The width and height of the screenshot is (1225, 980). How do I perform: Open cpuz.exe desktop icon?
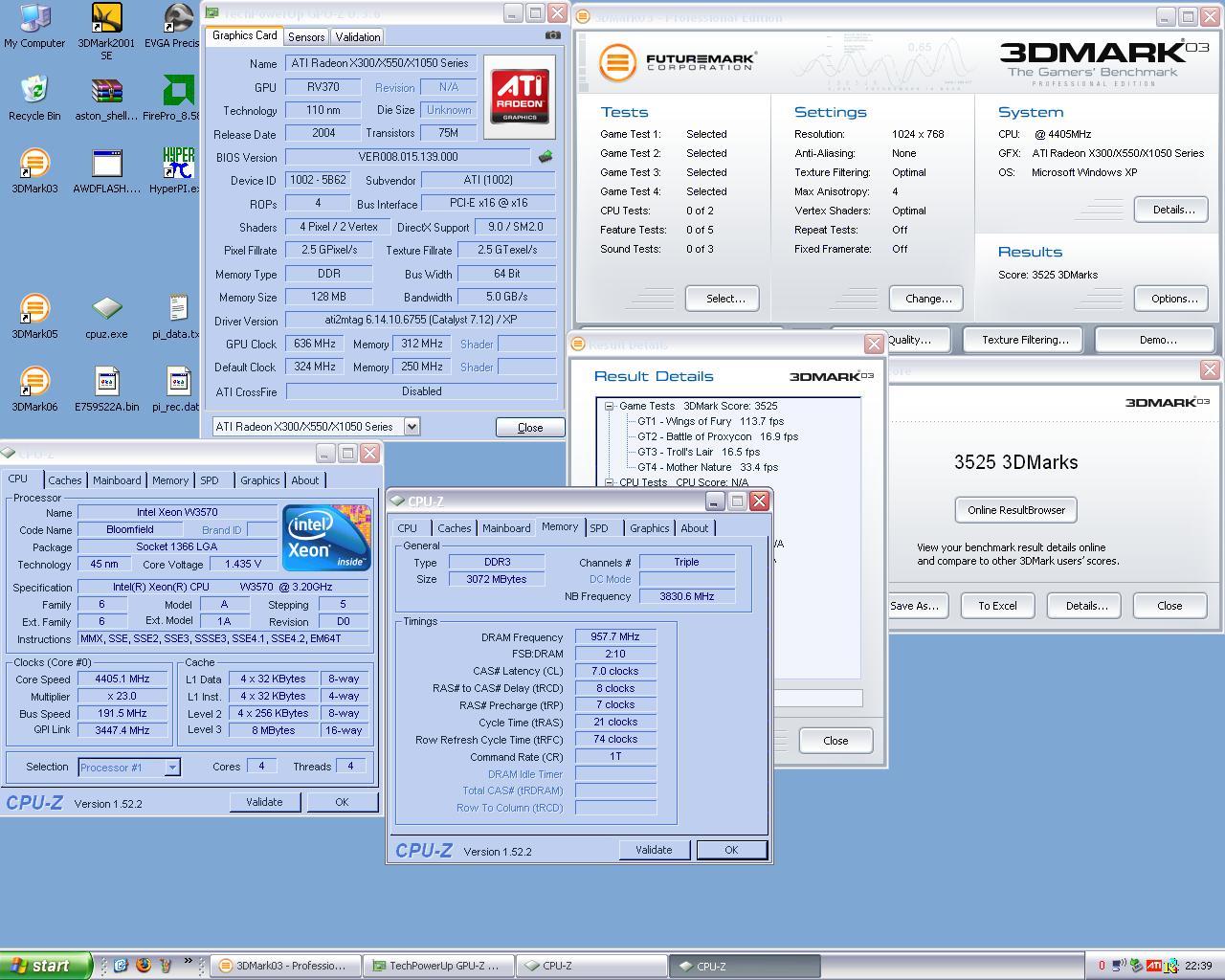[x=106, y=316]
